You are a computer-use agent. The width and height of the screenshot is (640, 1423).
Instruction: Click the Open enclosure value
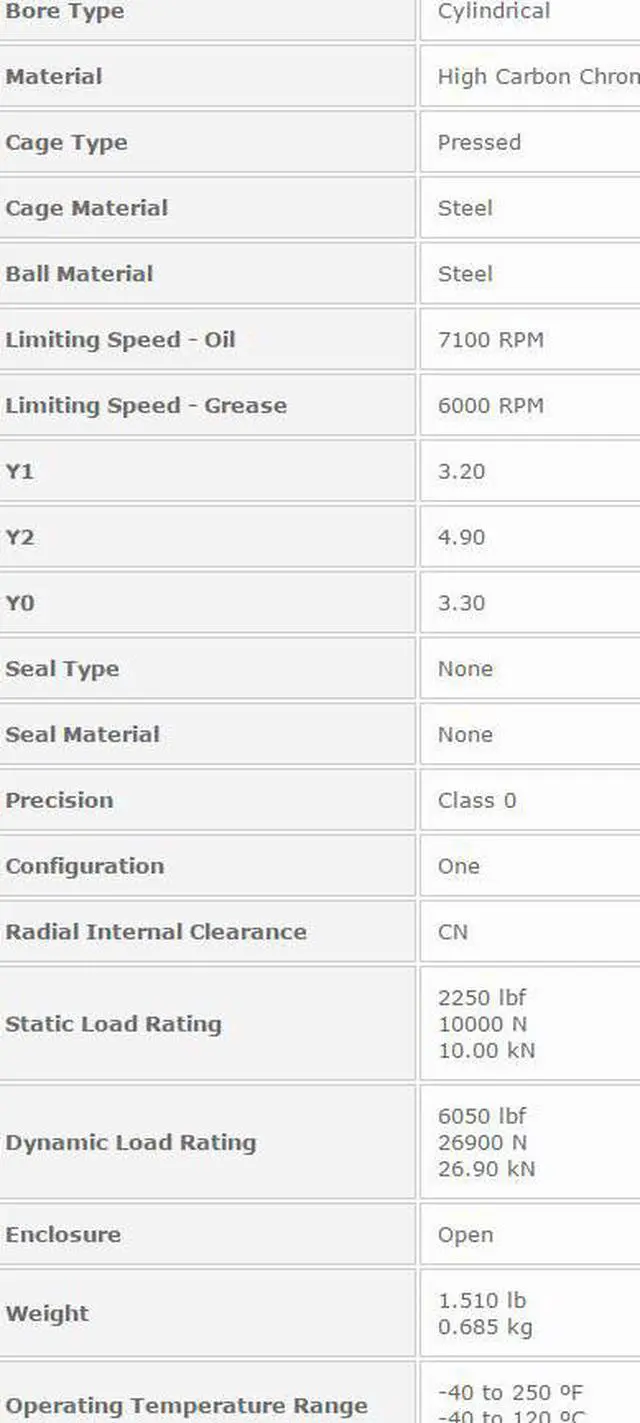[465, 1235]
